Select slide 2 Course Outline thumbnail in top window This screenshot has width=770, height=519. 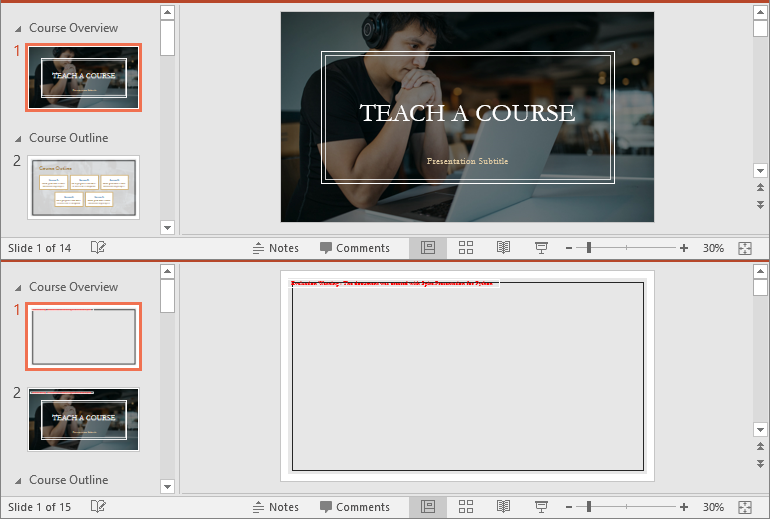[83, 187]
